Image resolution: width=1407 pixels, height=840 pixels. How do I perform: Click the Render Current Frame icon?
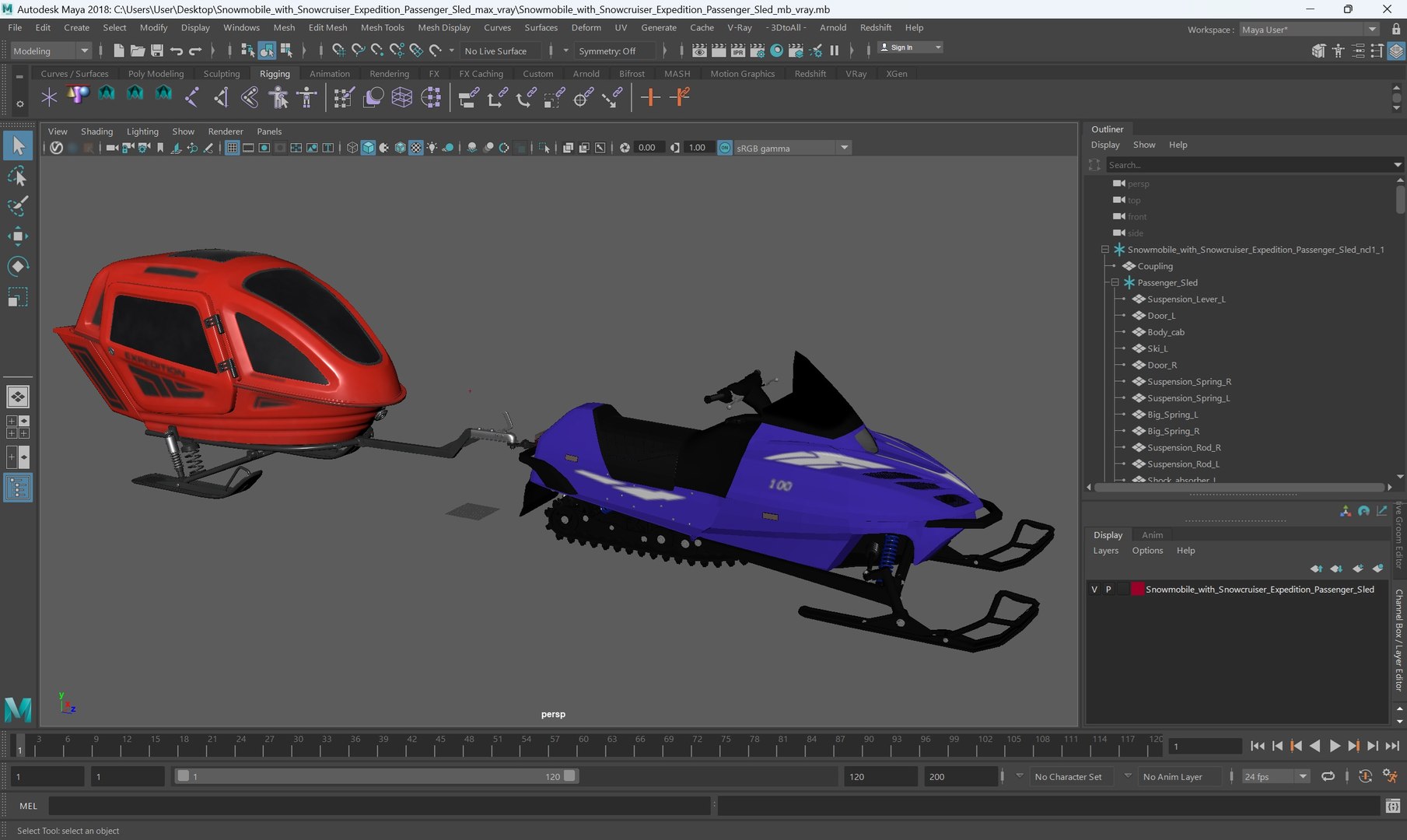pos(719,51)
